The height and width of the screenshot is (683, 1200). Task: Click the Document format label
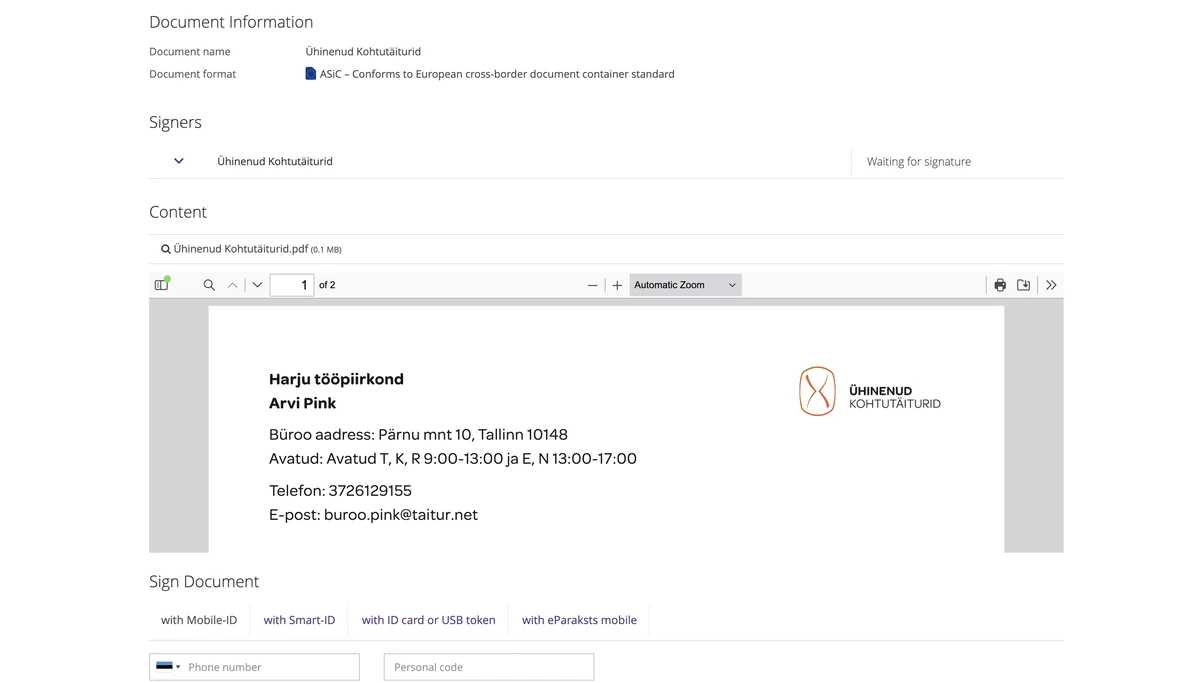pos(192,74)
